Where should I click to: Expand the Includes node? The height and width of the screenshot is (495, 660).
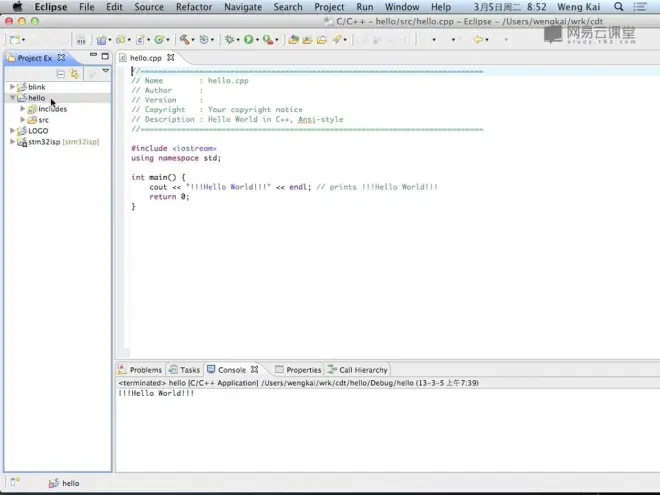23,109
